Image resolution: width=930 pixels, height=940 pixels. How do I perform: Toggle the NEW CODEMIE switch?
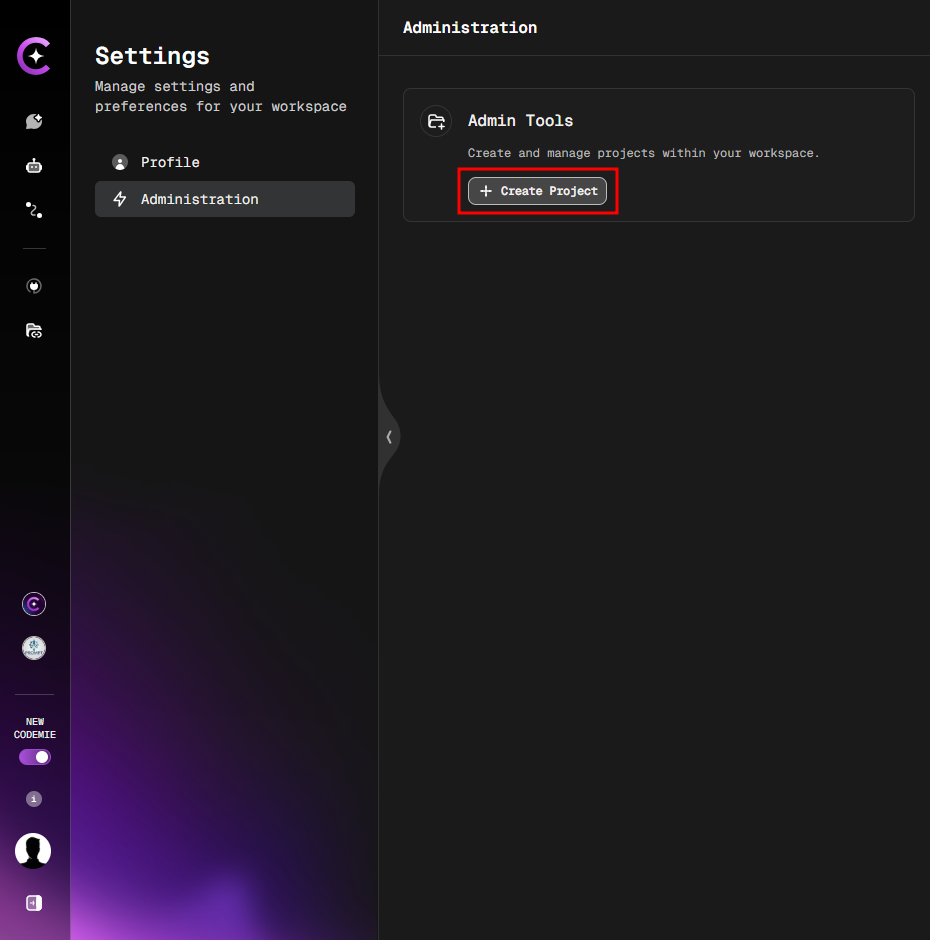pos(34,757)
